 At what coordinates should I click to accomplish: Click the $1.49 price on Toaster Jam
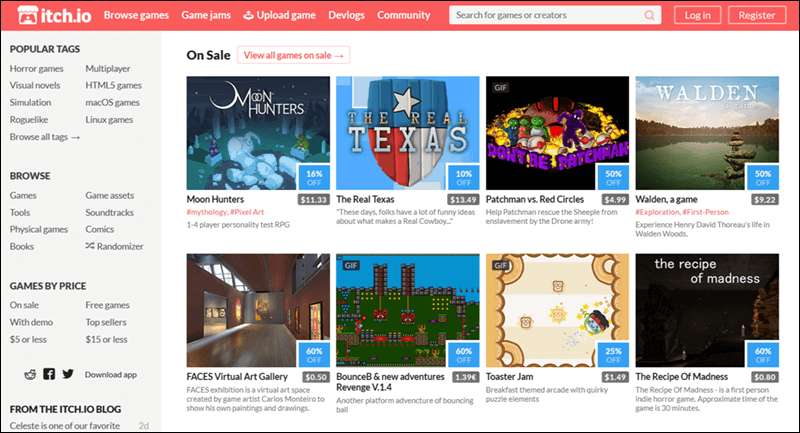pyautogui.click(x=615, y=377)
